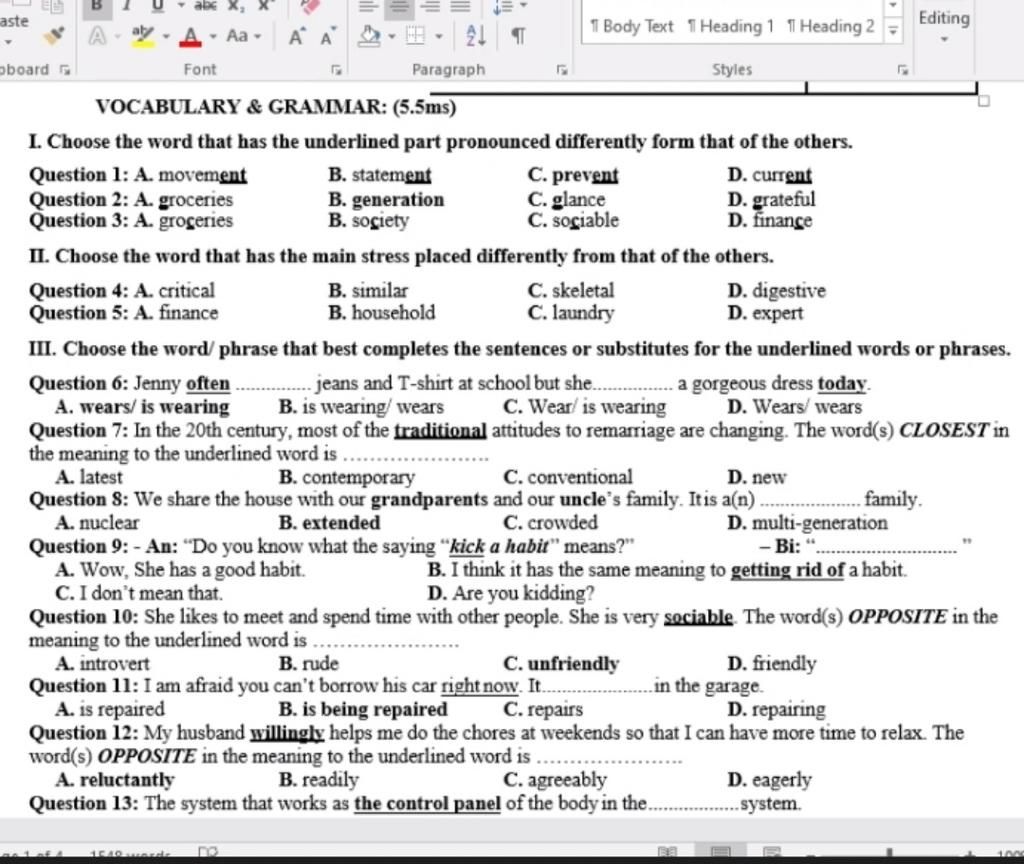1024x864 pixels.
Task: Open the Change Case (Aa) menu
Action: [243, 35]
